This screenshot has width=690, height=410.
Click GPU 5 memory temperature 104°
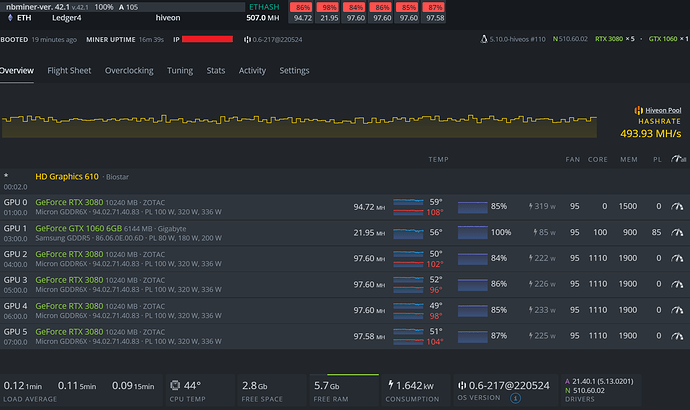435,342
